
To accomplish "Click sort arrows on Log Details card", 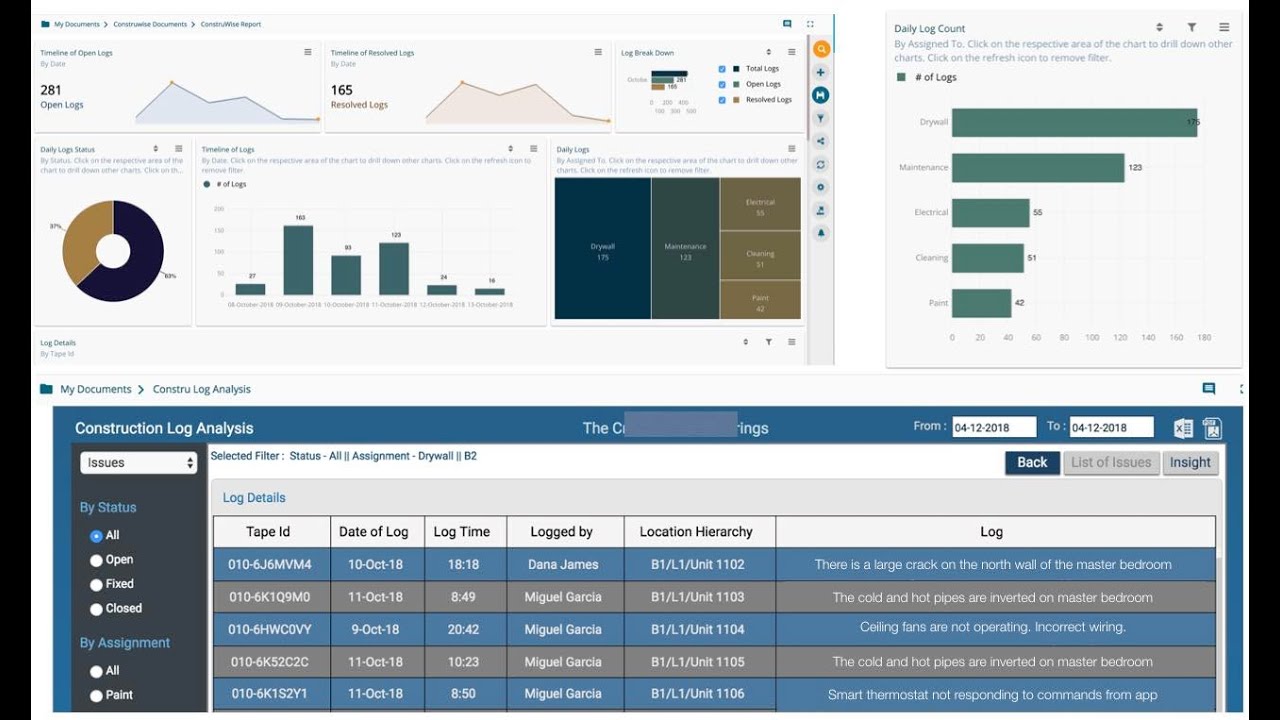I will [x=745, y=342].
